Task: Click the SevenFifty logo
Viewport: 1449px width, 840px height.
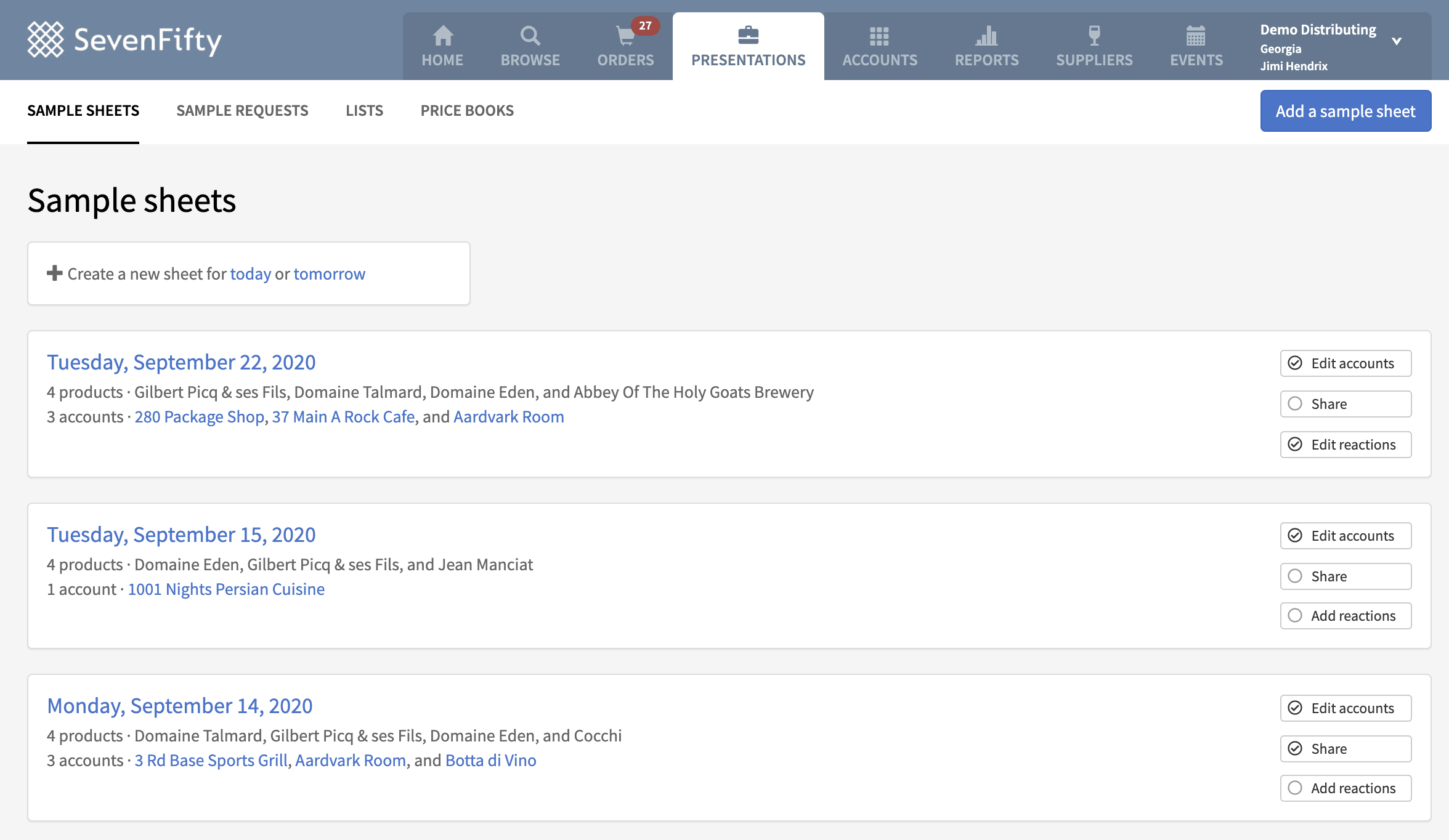Action: click(x=124, y=40)
